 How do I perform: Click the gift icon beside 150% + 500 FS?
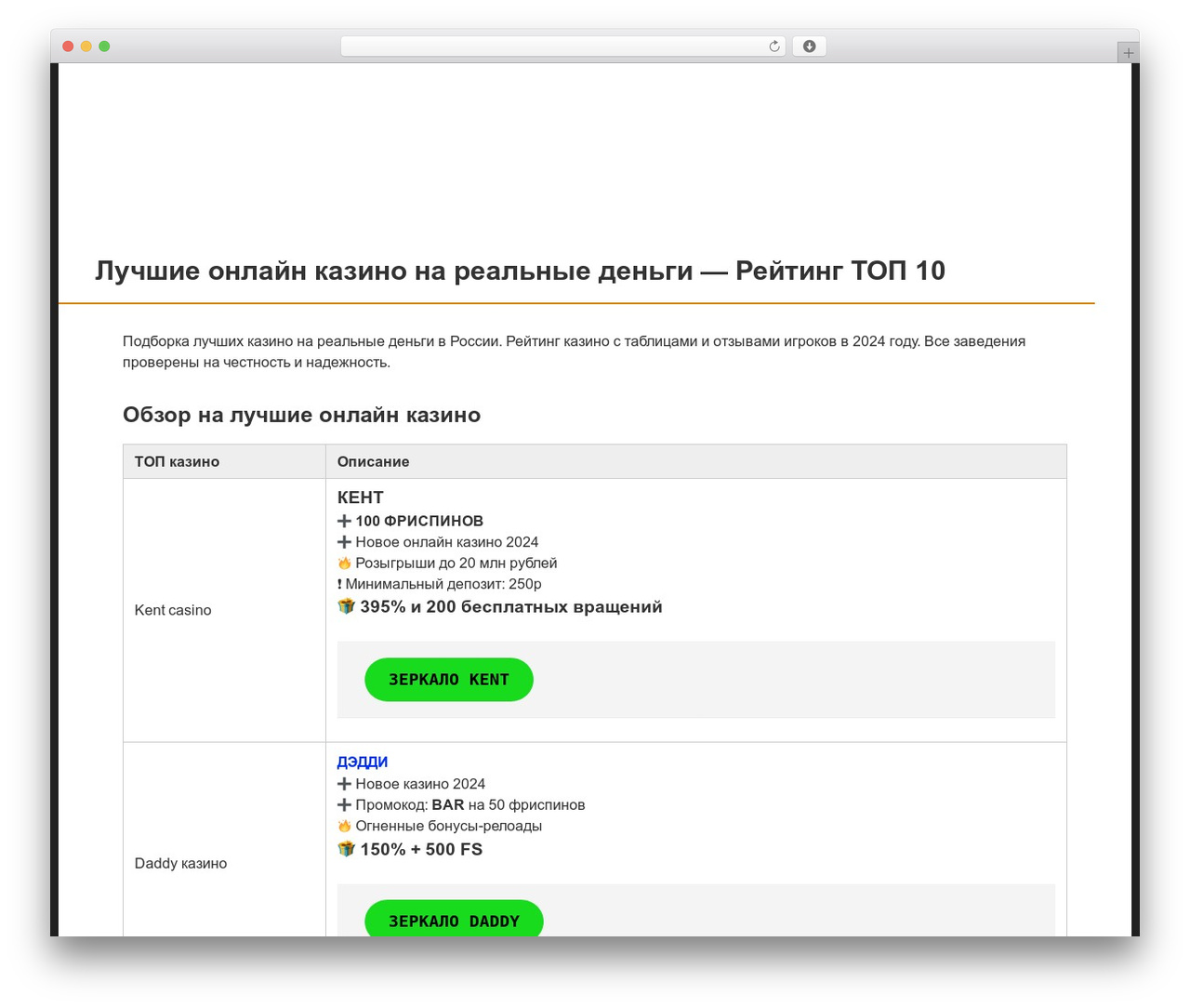(346, 849)
